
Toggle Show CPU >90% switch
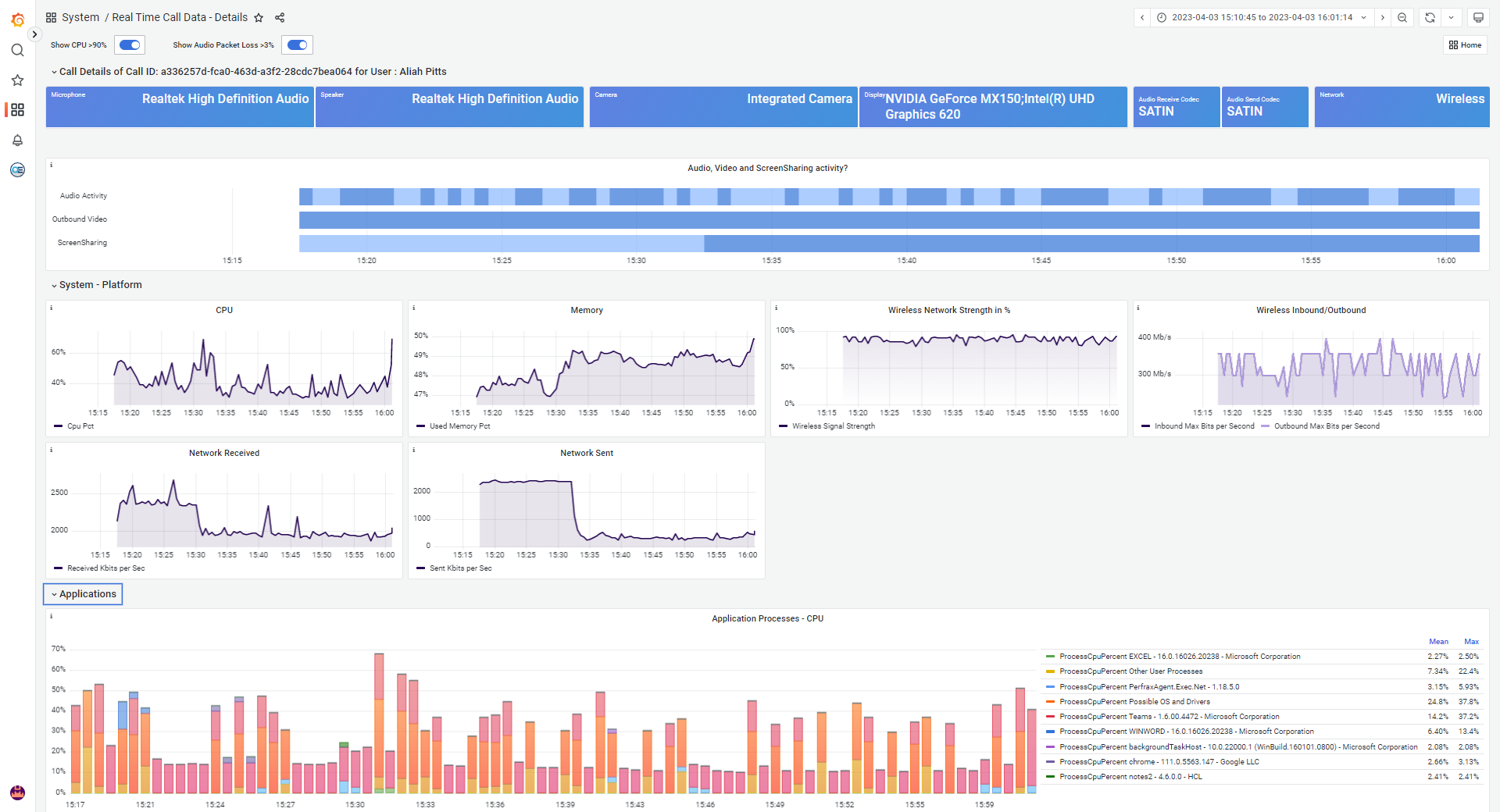click(x=130, y=45)
